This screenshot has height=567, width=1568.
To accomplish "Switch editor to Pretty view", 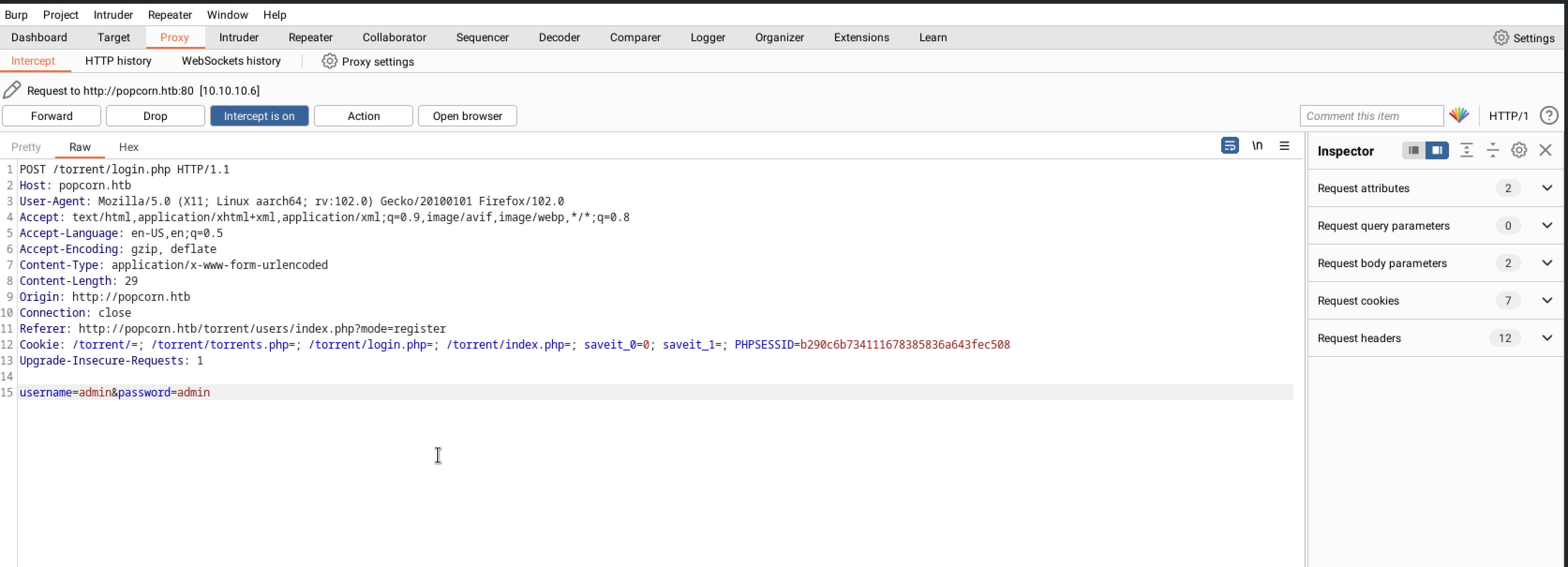I will [x=26, y=147].
